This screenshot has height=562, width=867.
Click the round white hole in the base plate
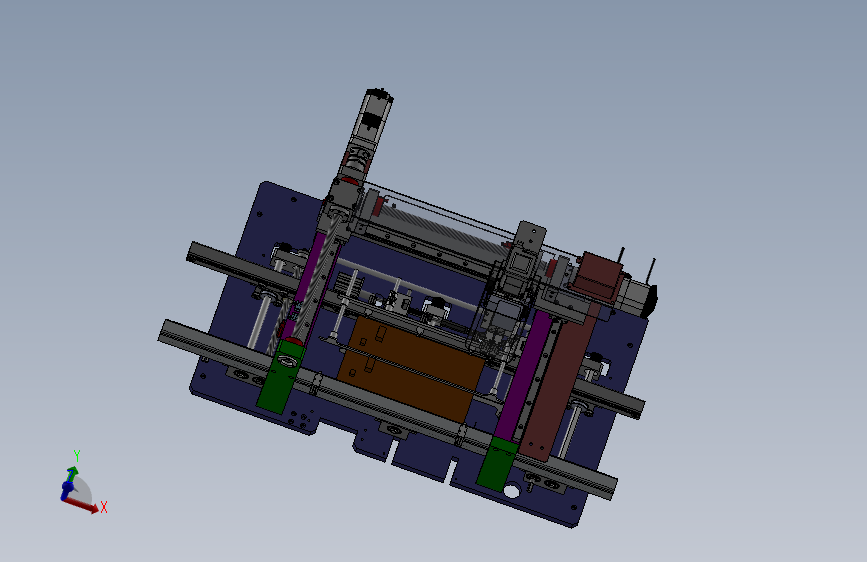pyautogui.click(x=511, y=491)
